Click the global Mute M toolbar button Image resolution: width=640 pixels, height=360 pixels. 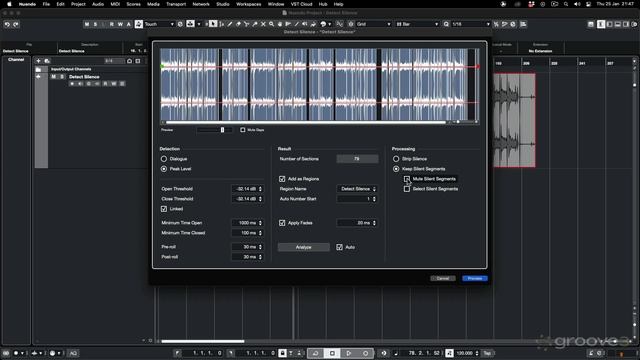[x=87, y=24]
